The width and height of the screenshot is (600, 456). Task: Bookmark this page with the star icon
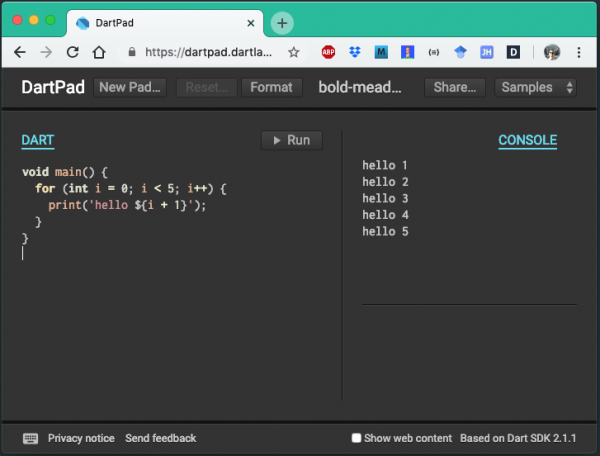point(293,52)
